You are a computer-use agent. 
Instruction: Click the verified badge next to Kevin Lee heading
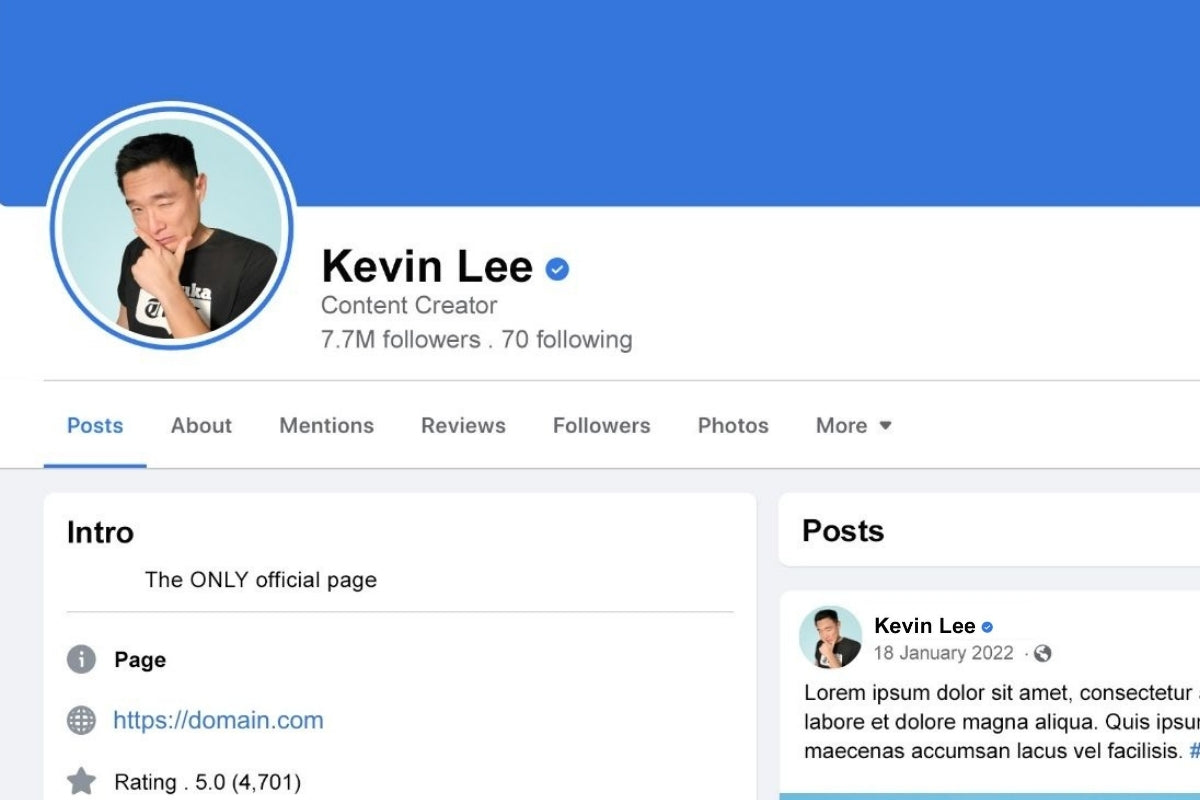point(557,269)
